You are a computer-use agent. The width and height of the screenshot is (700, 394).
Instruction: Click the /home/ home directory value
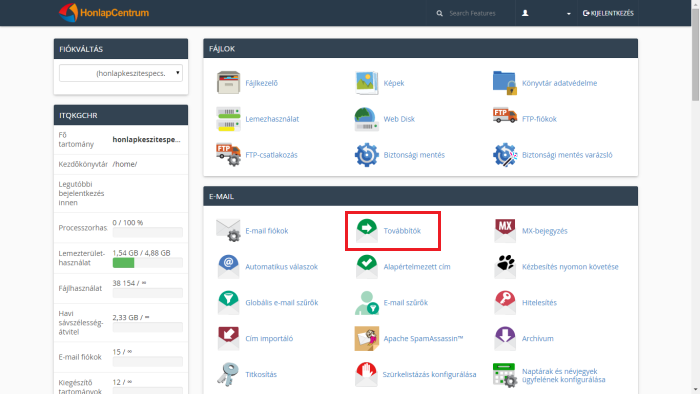point(125,164)
